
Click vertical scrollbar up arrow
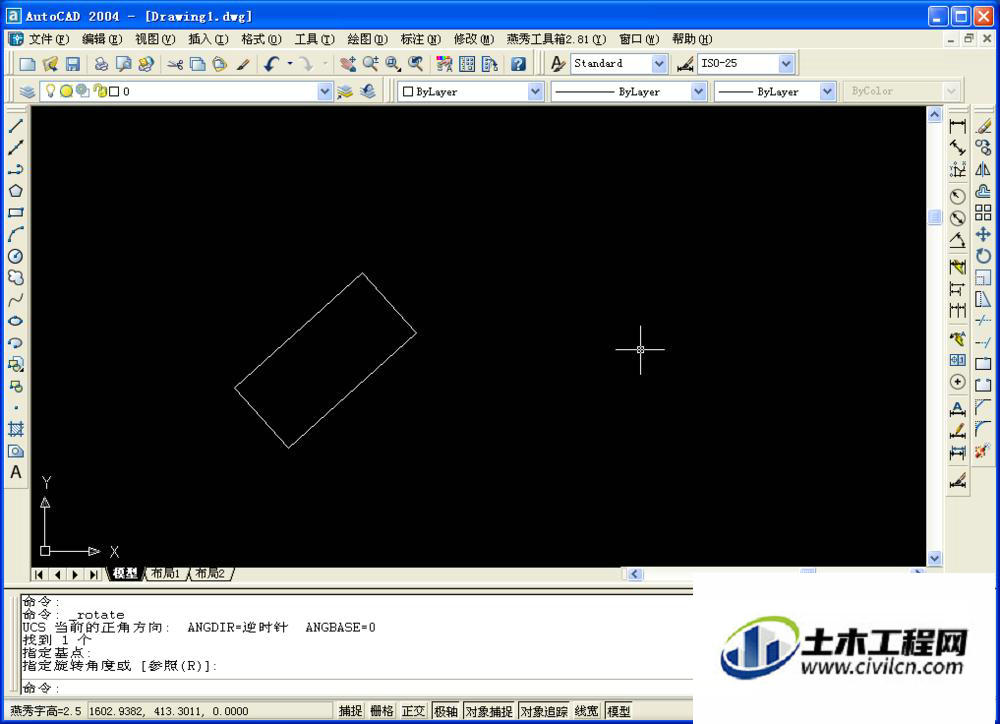coord(934,115)
